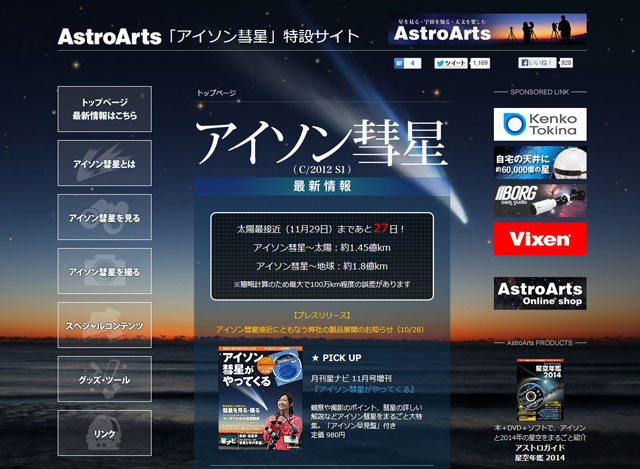The width and height of the screenshot is (640, 469).
Task: Click the Twitter ツイート button
Action: click(x=451, y=63)
